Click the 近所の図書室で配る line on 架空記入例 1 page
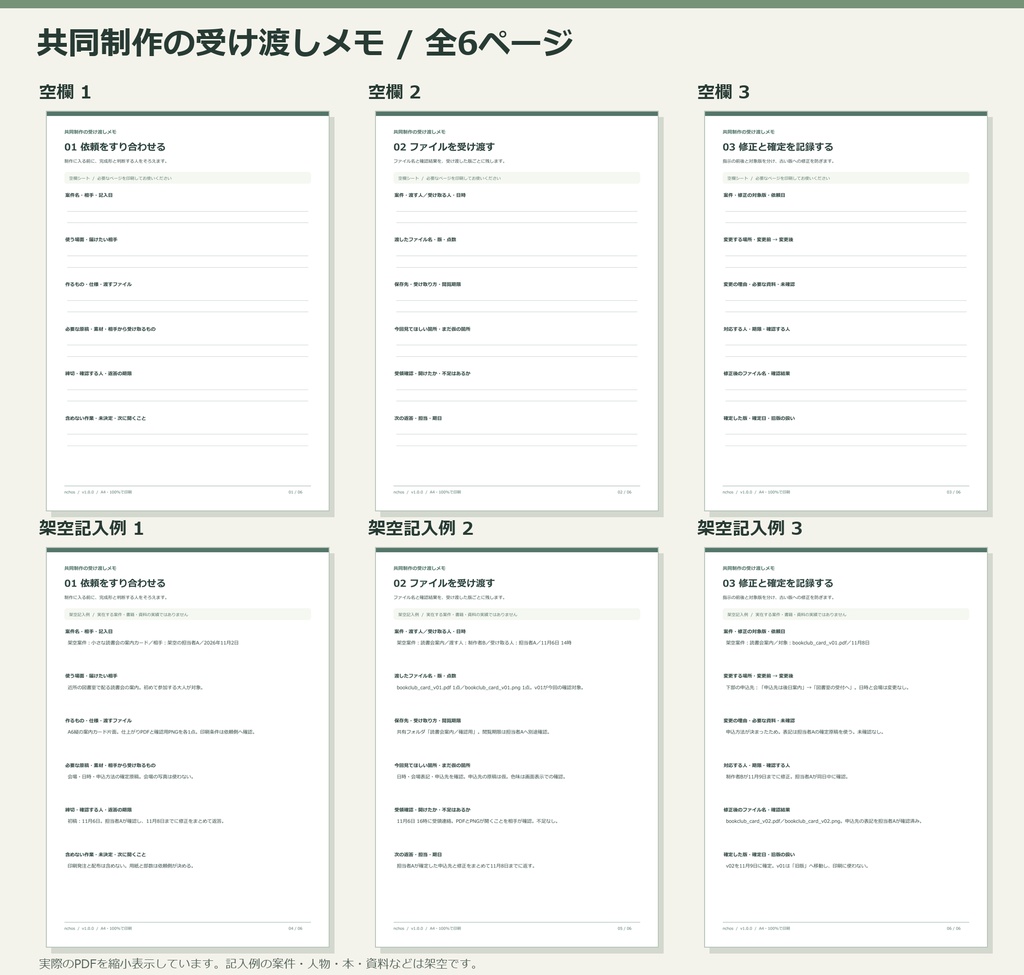 [135, 688]
